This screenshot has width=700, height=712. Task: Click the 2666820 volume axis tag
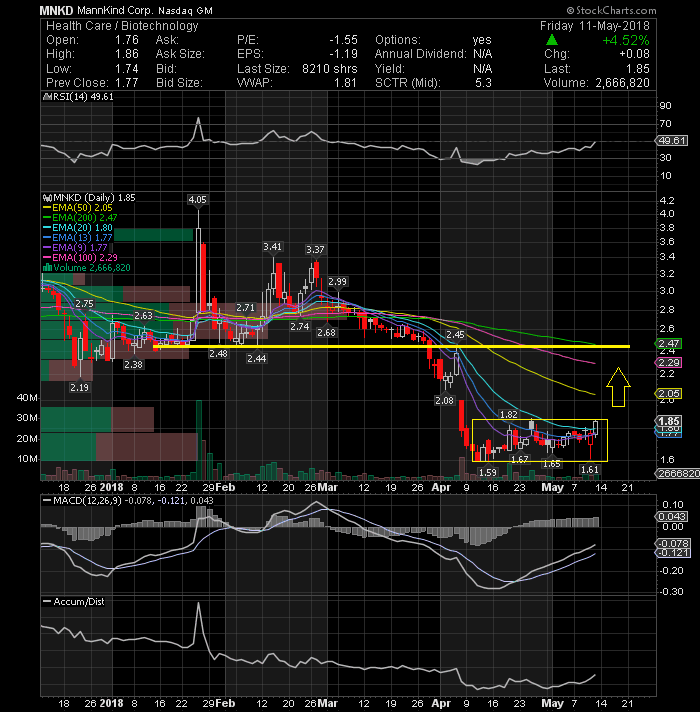coord(678,474)
